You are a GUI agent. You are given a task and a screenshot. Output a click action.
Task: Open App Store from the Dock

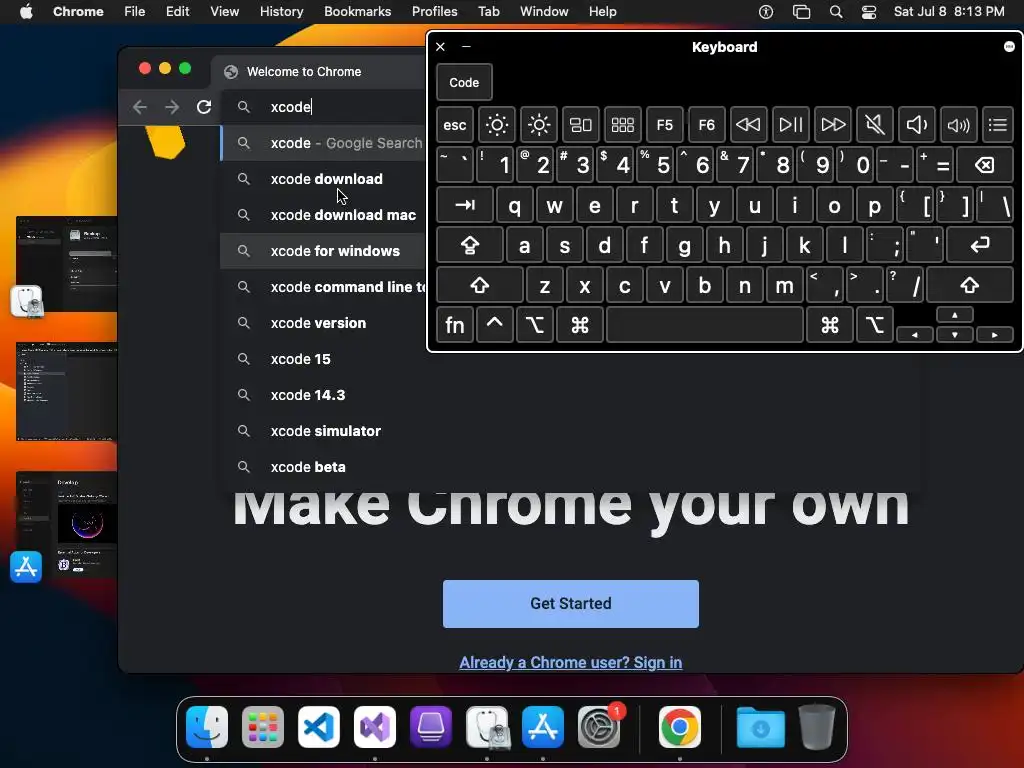point(543,727)
